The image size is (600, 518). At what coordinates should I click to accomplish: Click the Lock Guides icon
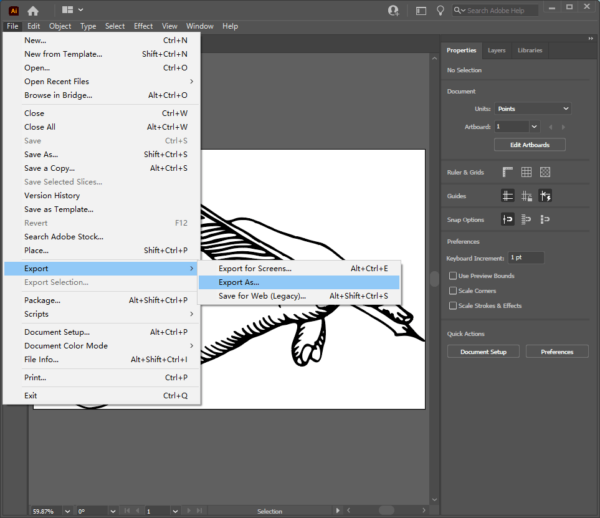[526, 196]
